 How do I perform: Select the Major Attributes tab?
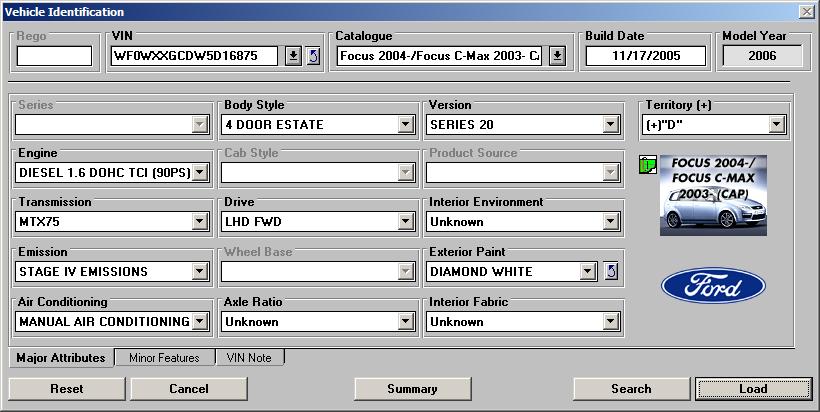(x=61, y=358)
